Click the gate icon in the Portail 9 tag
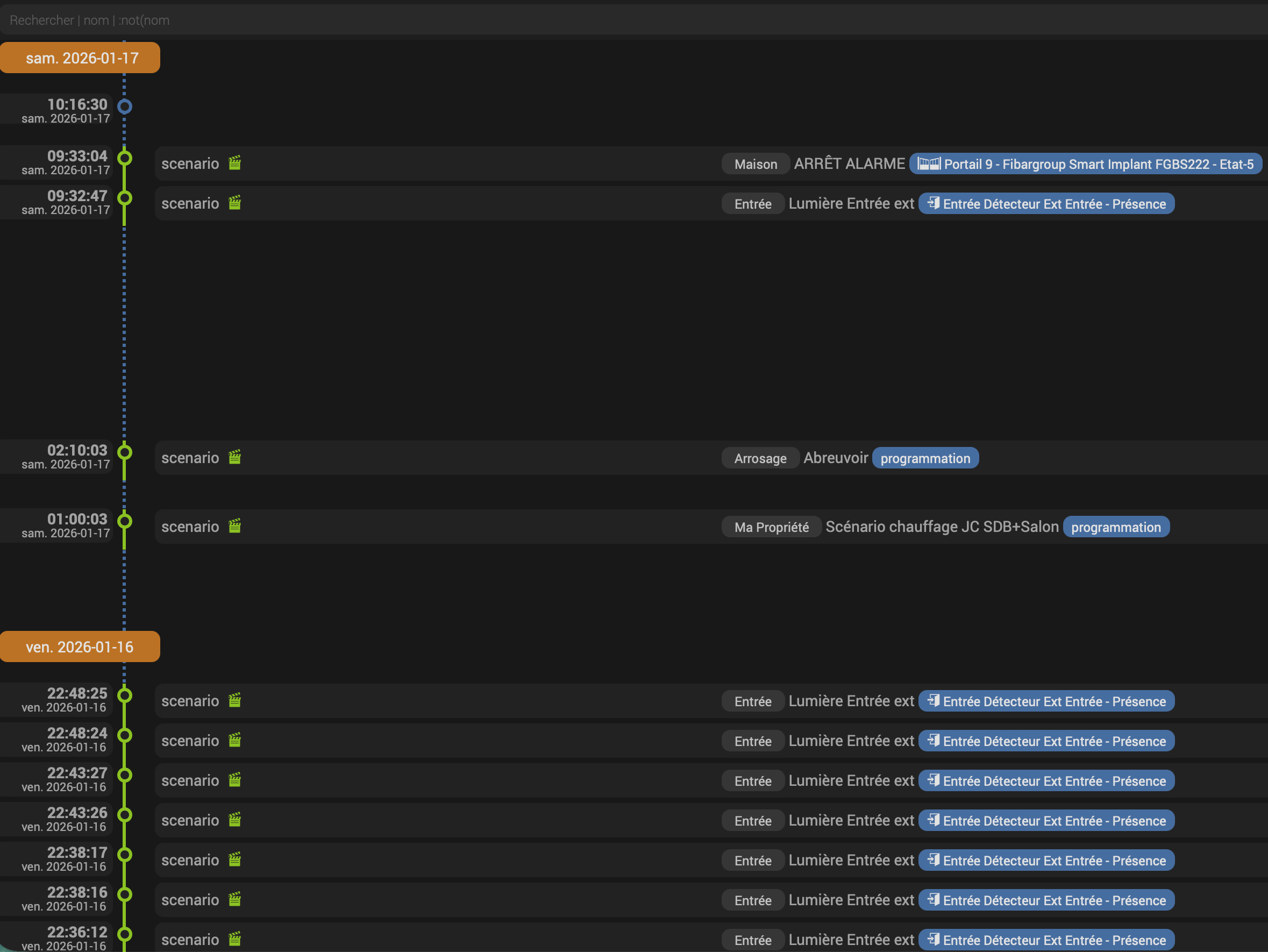The image size is (1268, 952). 929,164
